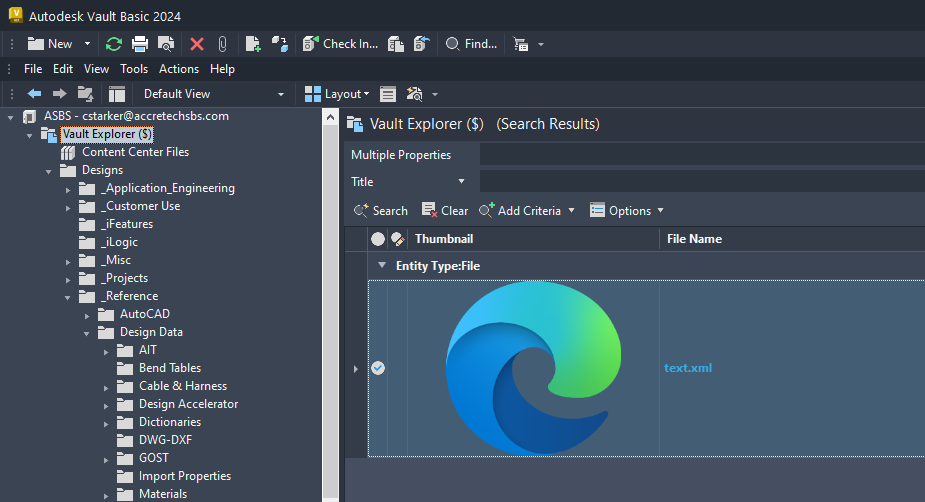Click the Add Criteria button

pos(520,211)
